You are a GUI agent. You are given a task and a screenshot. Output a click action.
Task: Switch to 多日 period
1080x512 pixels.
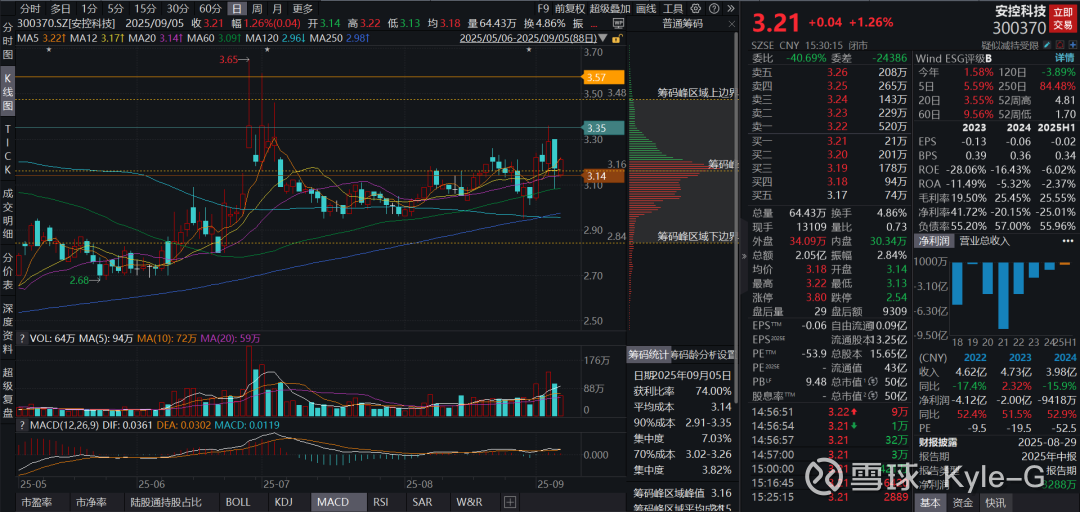pyautogui.click(x=61, y=9)
